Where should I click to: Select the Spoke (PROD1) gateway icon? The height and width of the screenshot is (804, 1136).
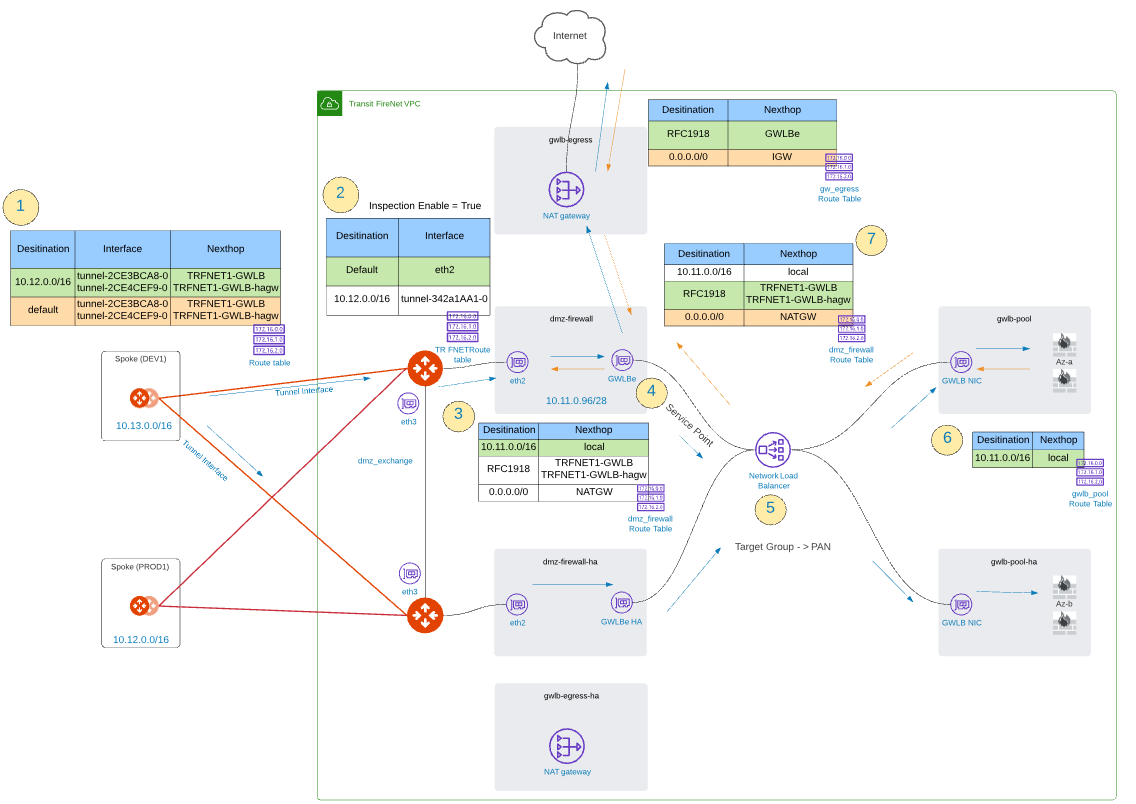pyautogui.click(x=143, y=605)
